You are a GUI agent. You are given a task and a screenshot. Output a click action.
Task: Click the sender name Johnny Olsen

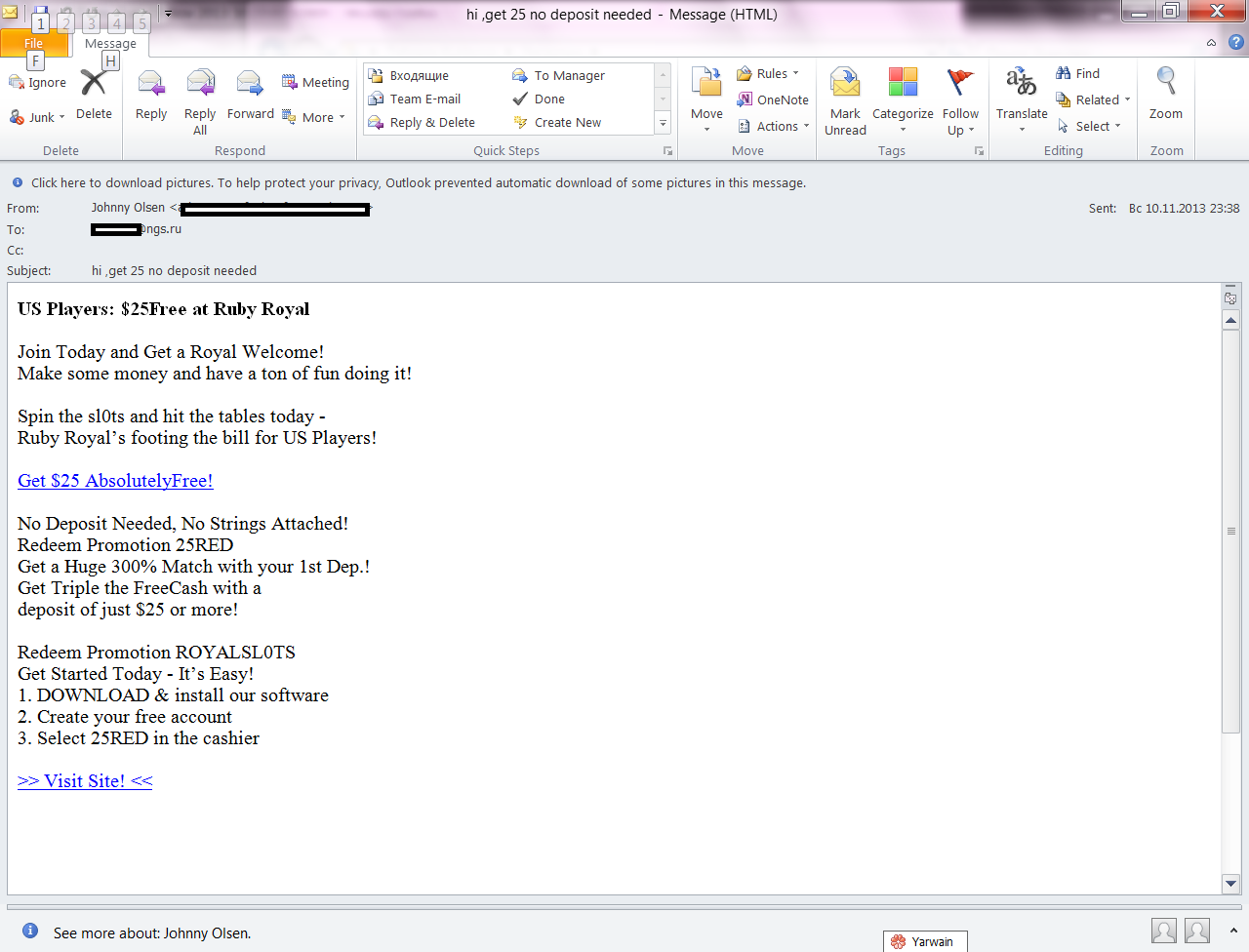click(128, 208)
